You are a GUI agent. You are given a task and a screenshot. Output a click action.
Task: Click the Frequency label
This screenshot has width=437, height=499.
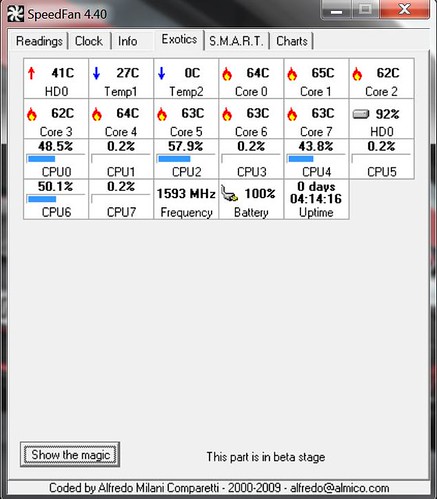click(186, 212)
